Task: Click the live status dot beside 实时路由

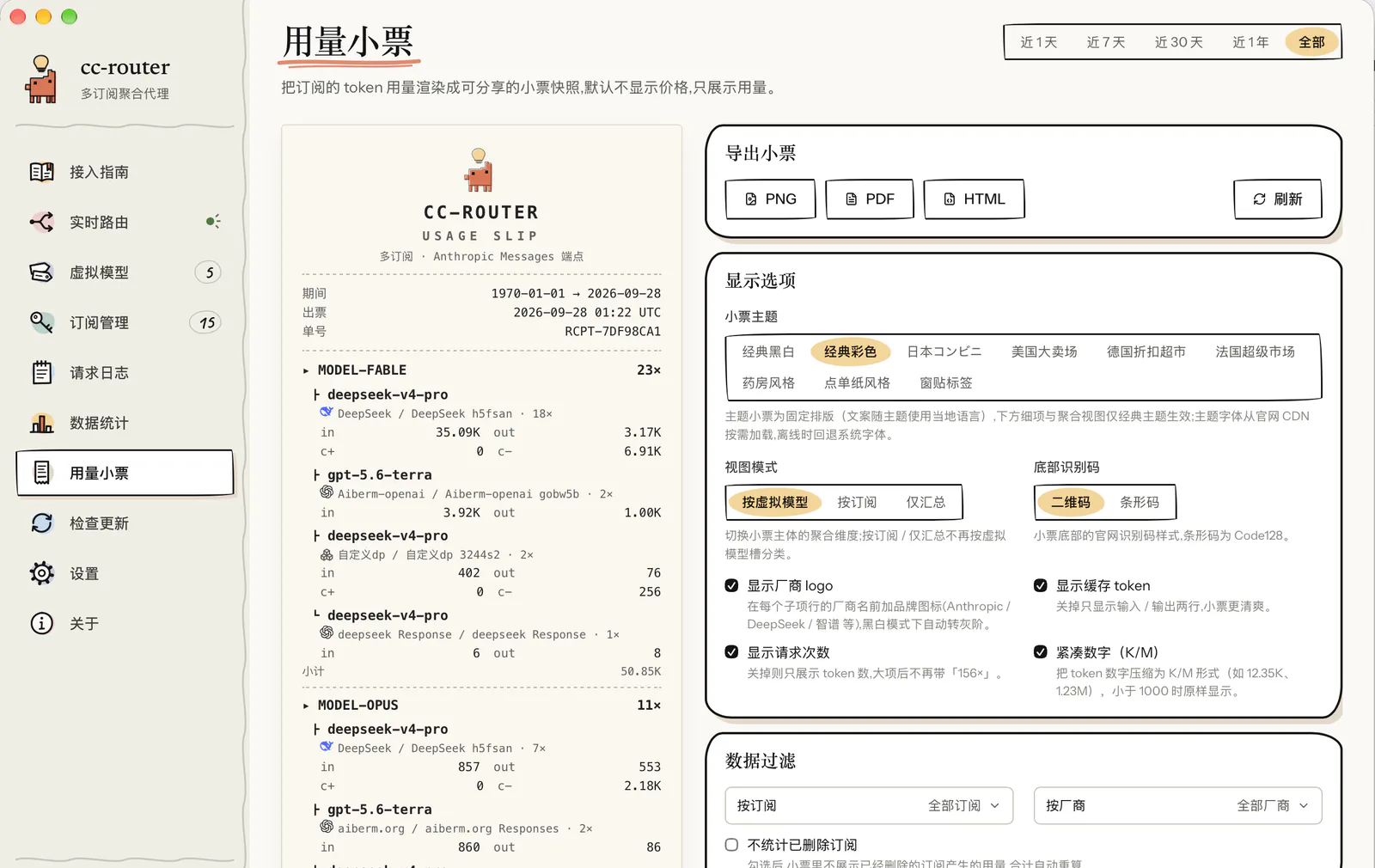Action: point(212,222)
